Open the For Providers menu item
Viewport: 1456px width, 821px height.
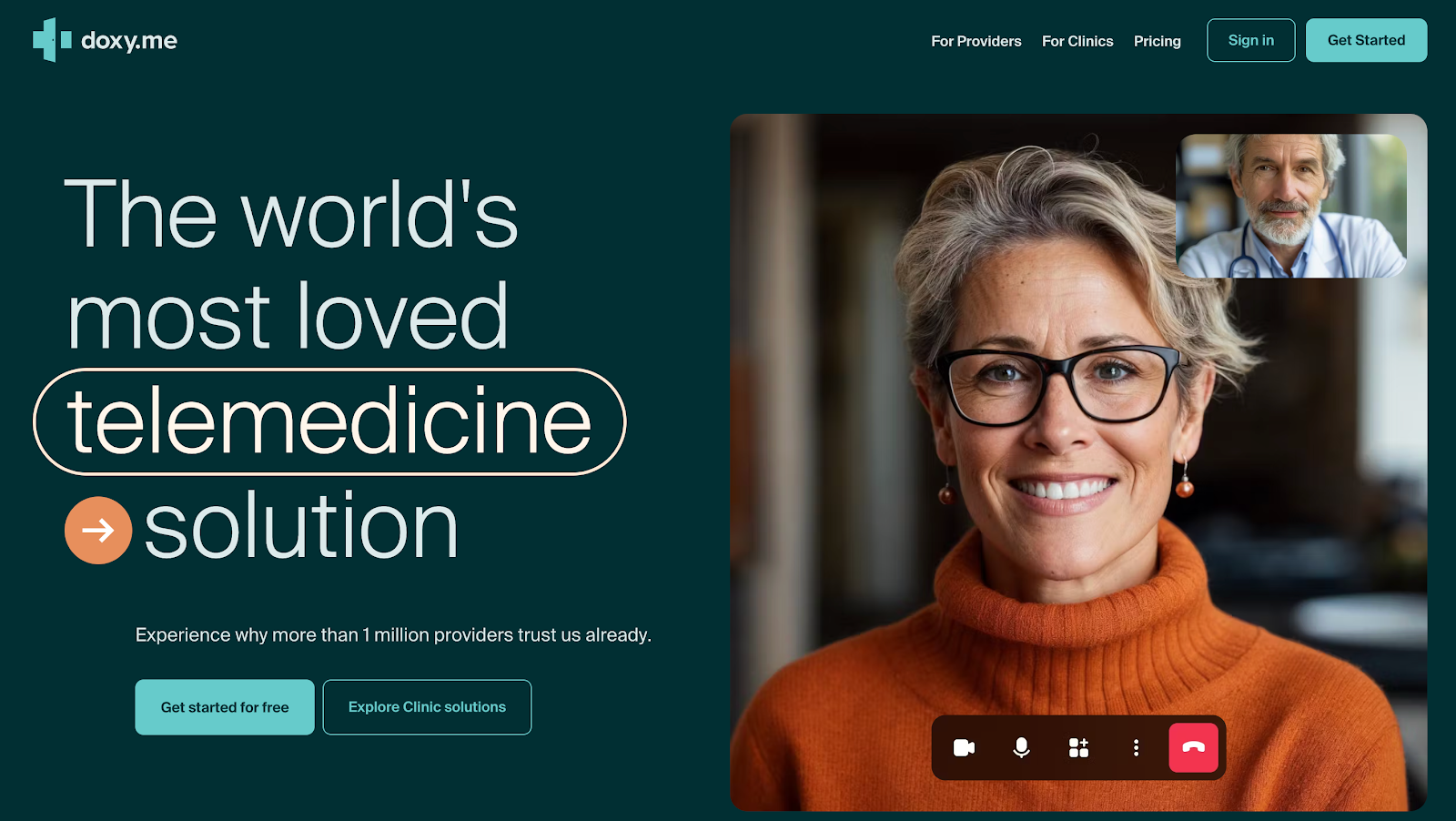pyautogui.click(x=976, y=41)
